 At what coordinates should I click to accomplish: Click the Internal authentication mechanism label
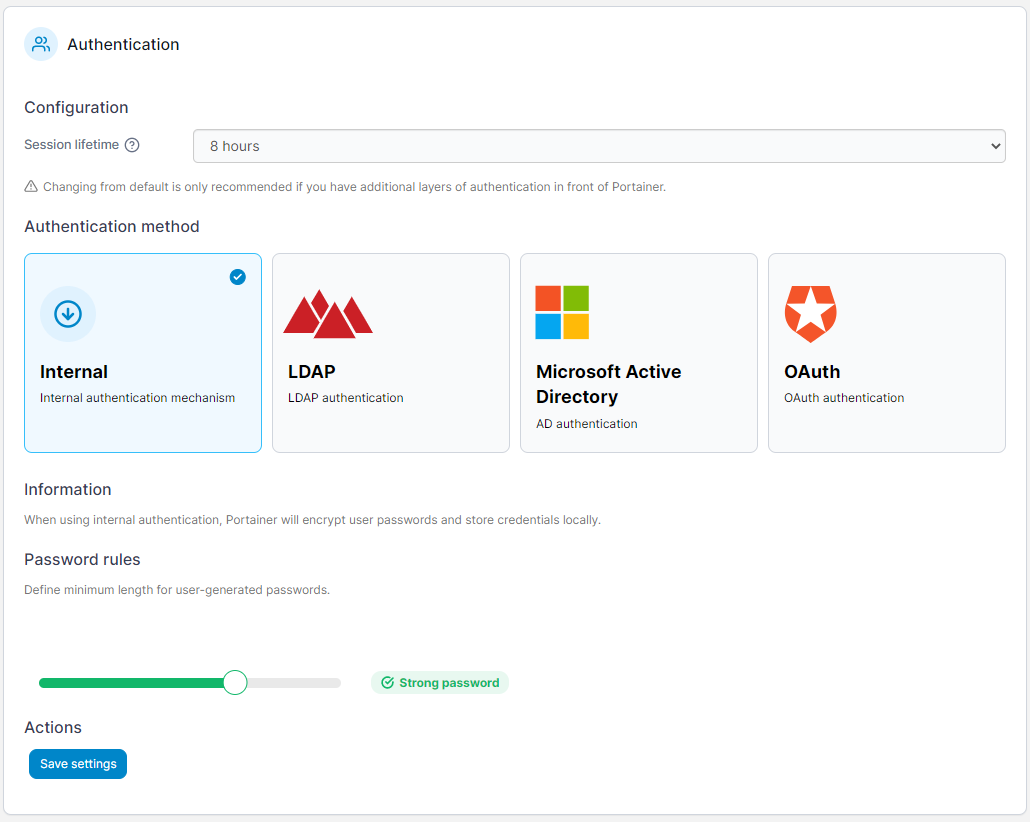pyautogui.click(x=137, y=397)
